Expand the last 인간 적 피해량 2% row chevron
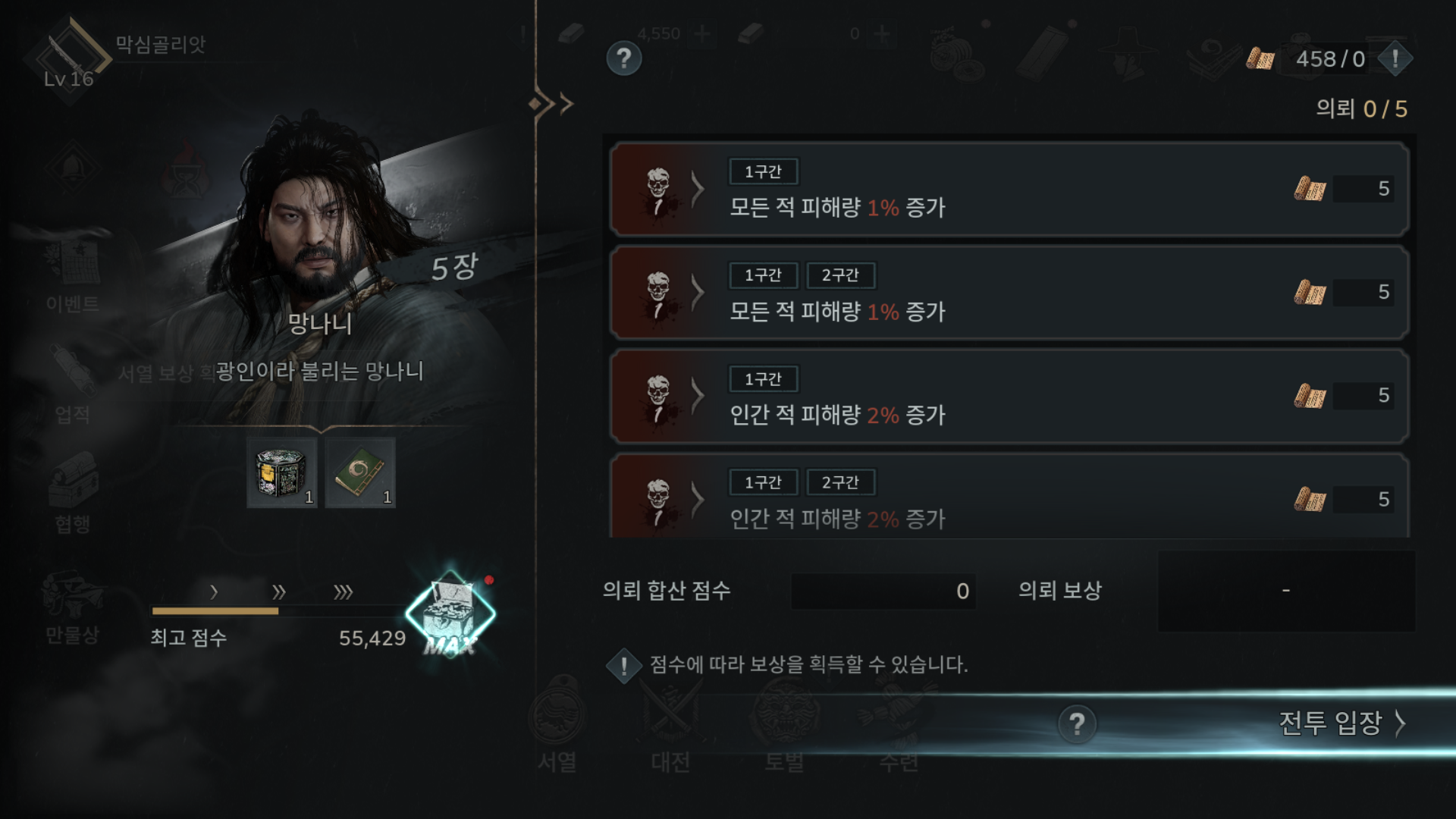 pos(698,499)
